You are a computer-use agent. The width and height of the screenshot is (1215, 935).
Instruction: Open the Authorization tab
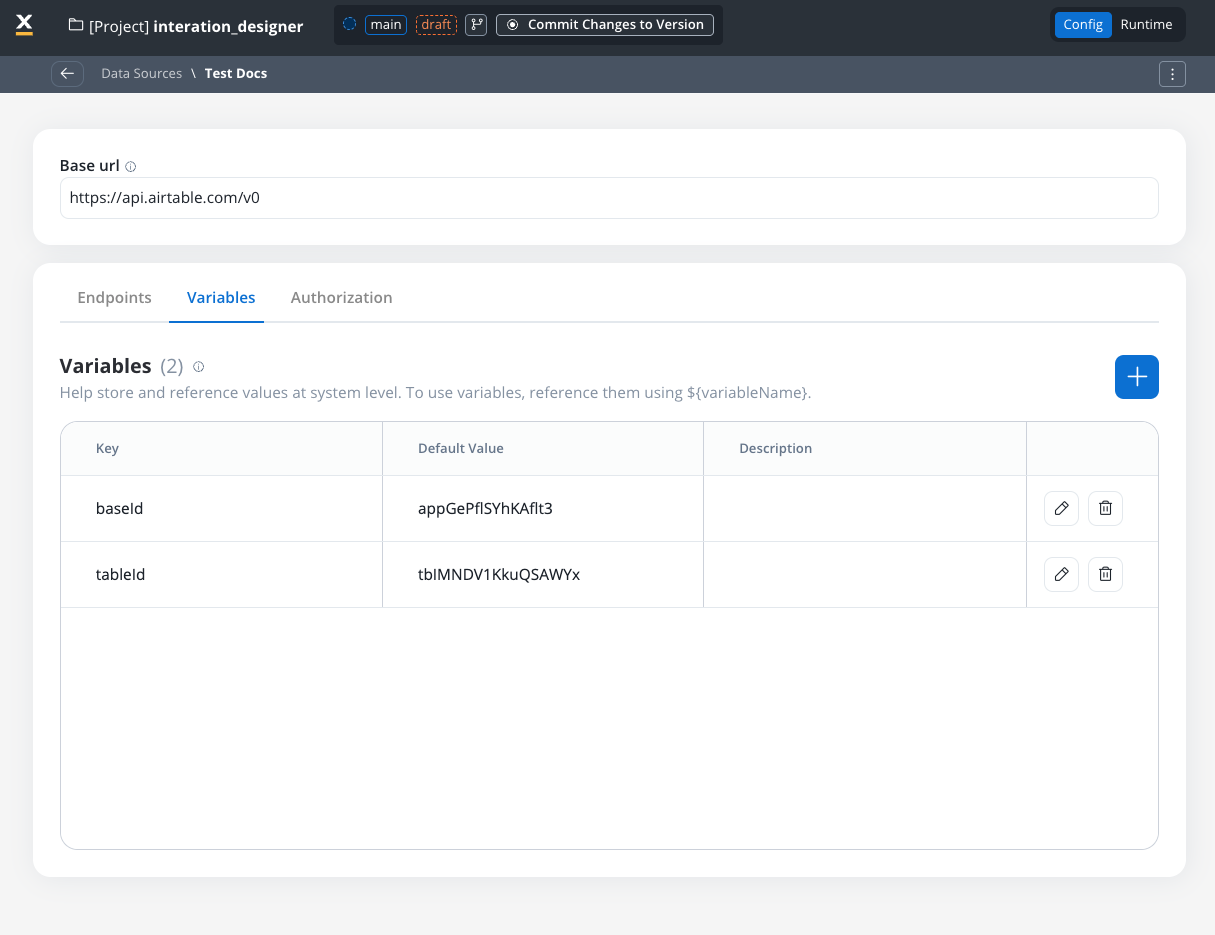click(341, 298)
